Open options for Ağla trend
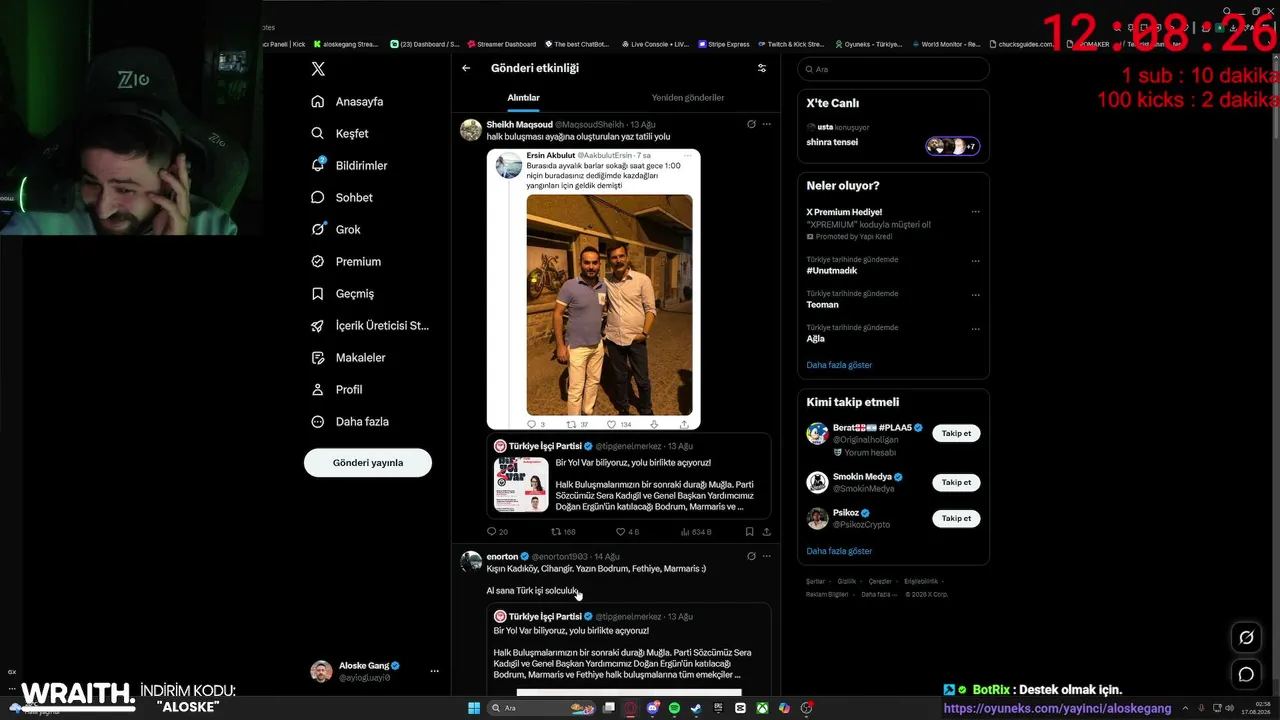This screenshot has width=1280, height=720. click(x=976, y=328)
